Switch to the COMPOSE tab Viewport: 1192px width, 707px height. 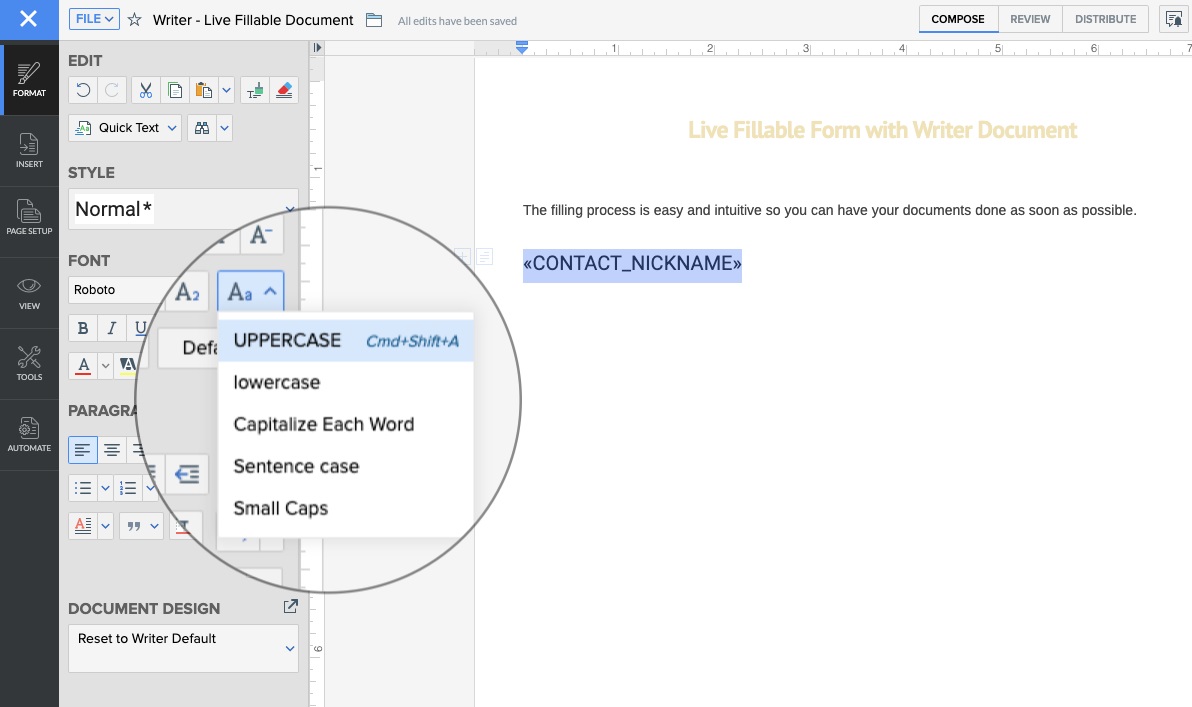pyautogui.click(x=958, y=19)
